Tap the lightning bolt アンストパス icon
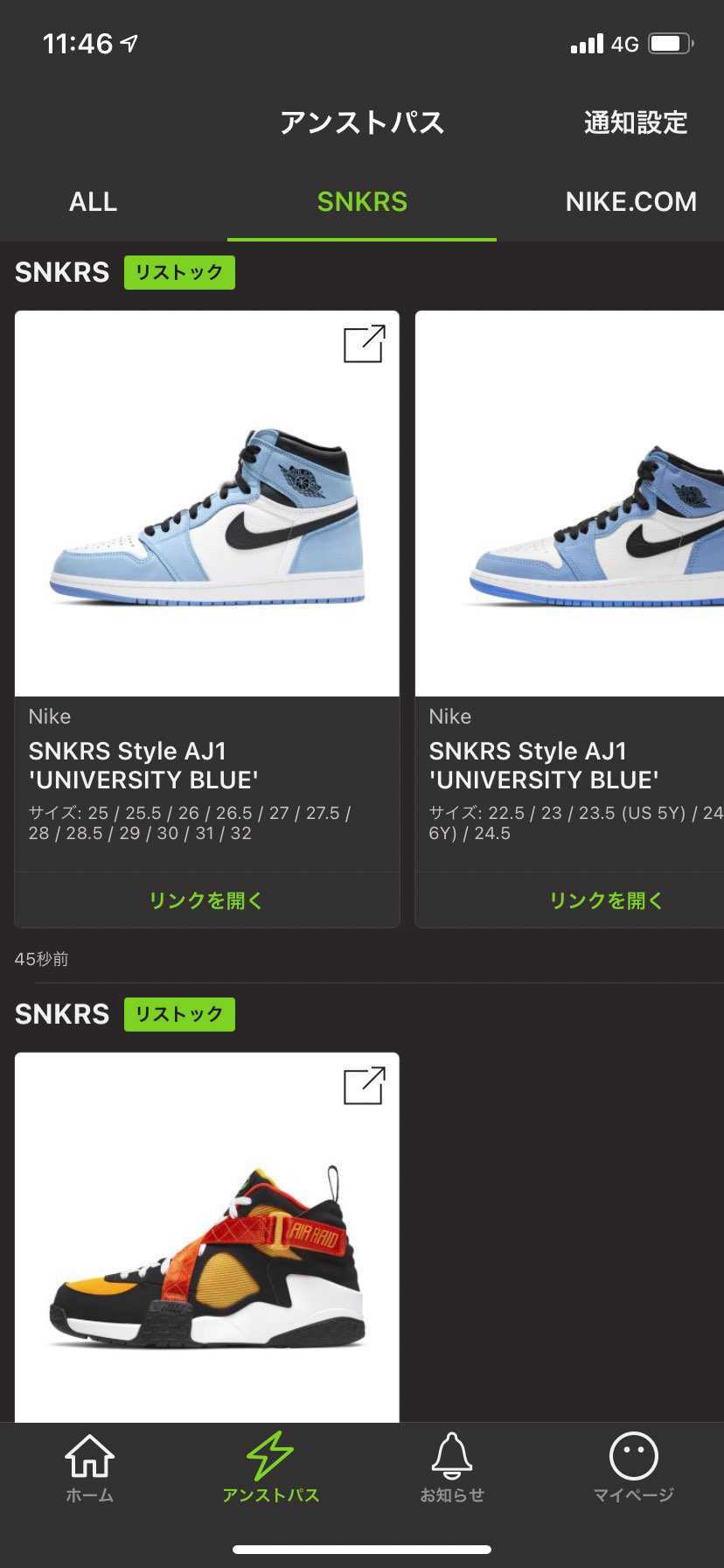724x1568 pixels. (270, 1456)
